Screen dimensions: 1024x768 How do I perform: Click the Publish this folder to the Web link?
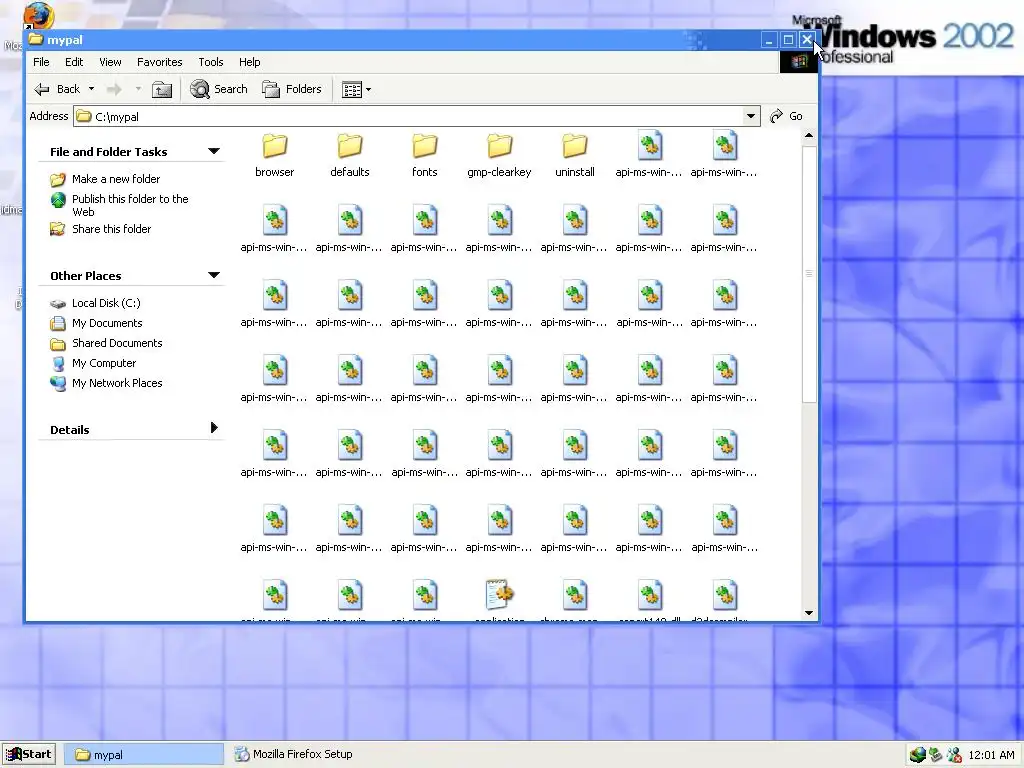130,205
